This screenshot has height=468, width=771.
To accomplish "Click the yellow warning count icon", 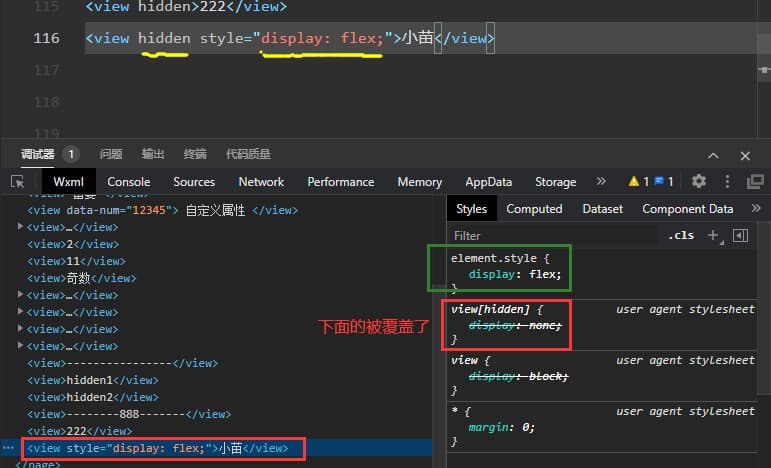I will 634,181.
